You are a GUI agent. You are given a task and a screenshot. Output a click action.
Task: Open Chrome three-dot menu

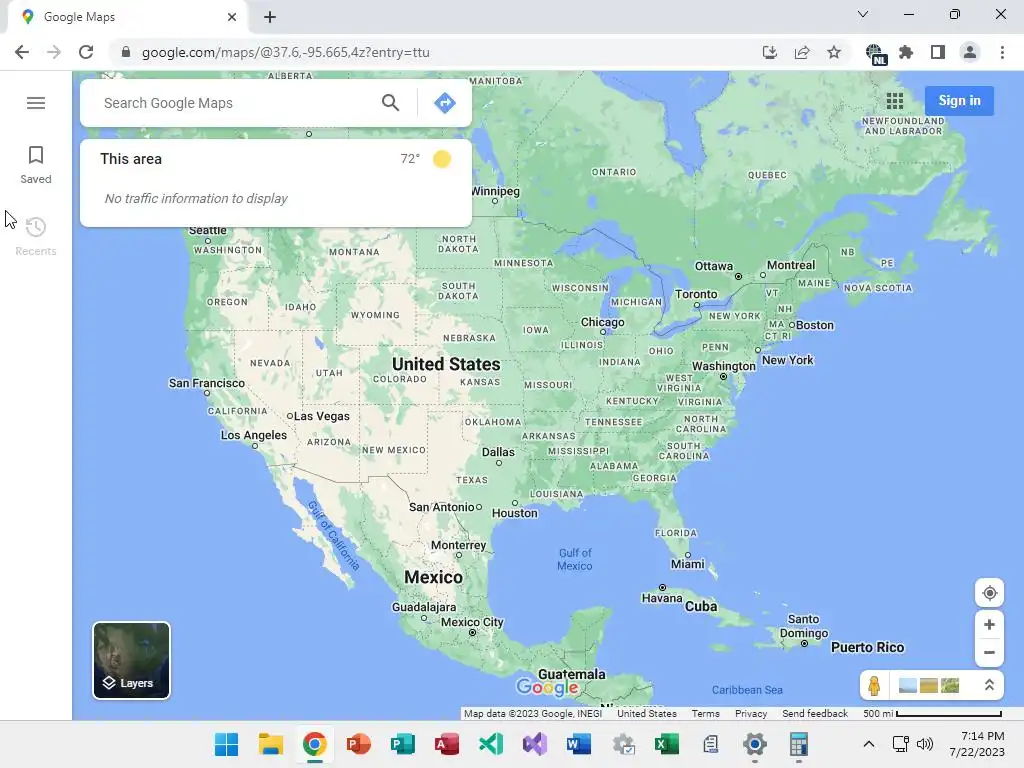[x=1002, y=52]
